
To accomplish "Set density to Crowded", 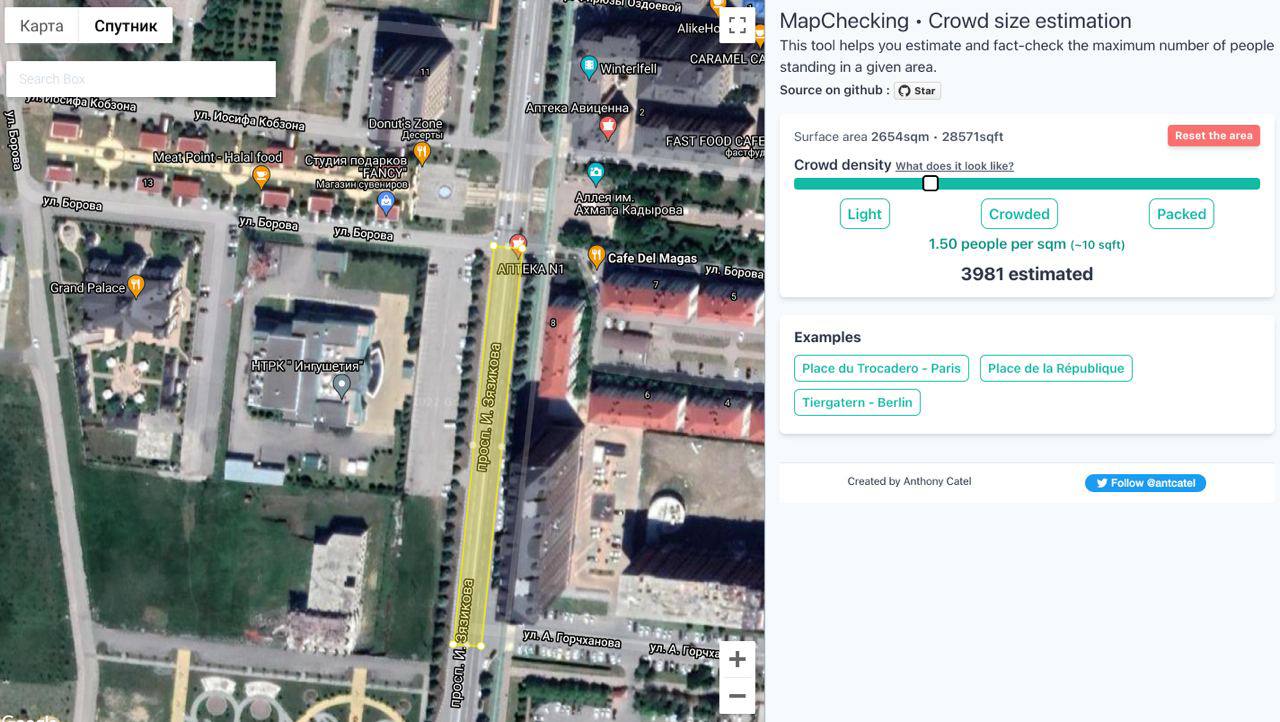I will 1019,214.
